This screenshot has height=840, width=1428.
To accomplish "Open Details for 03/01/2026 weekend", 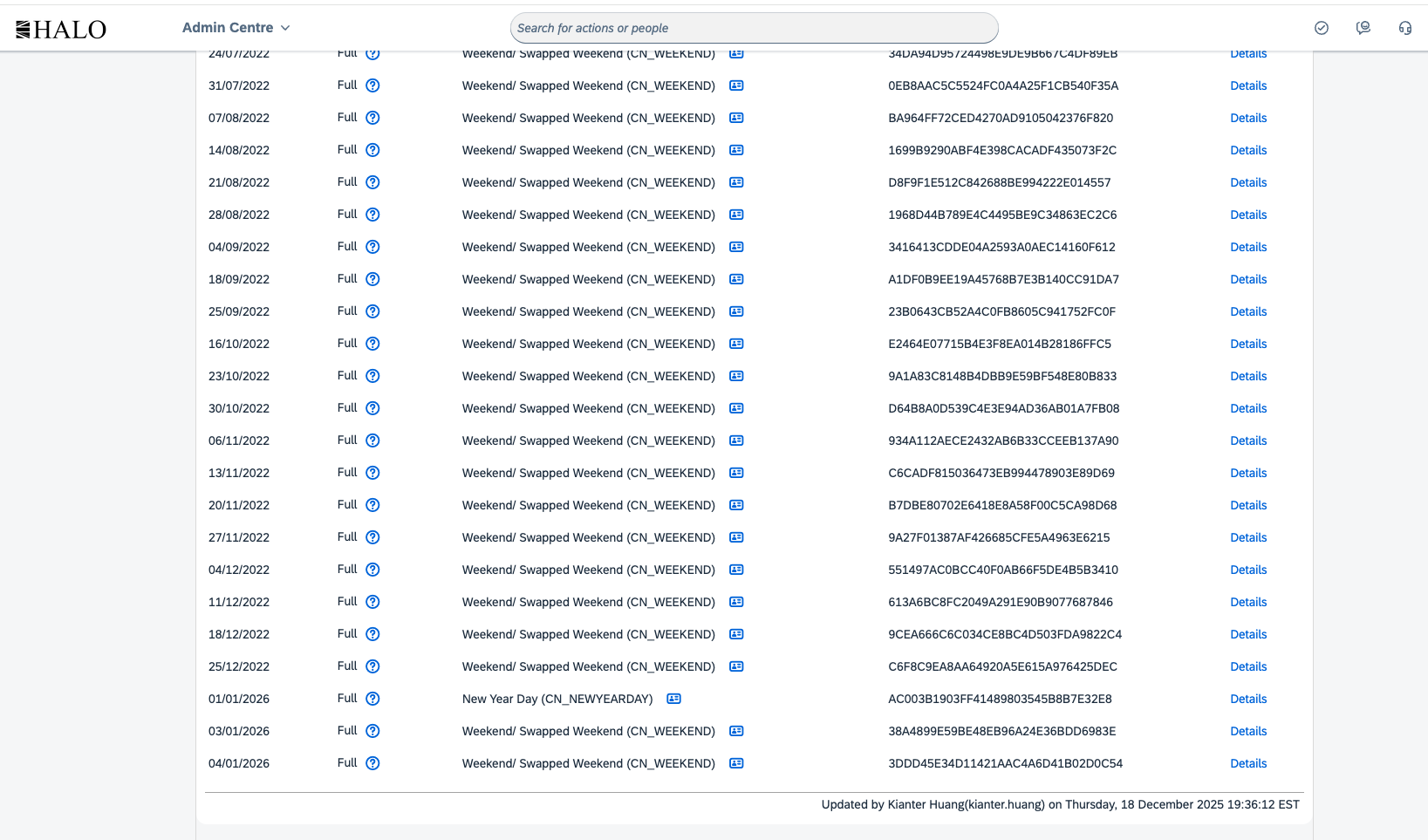I will point(1248,731).
